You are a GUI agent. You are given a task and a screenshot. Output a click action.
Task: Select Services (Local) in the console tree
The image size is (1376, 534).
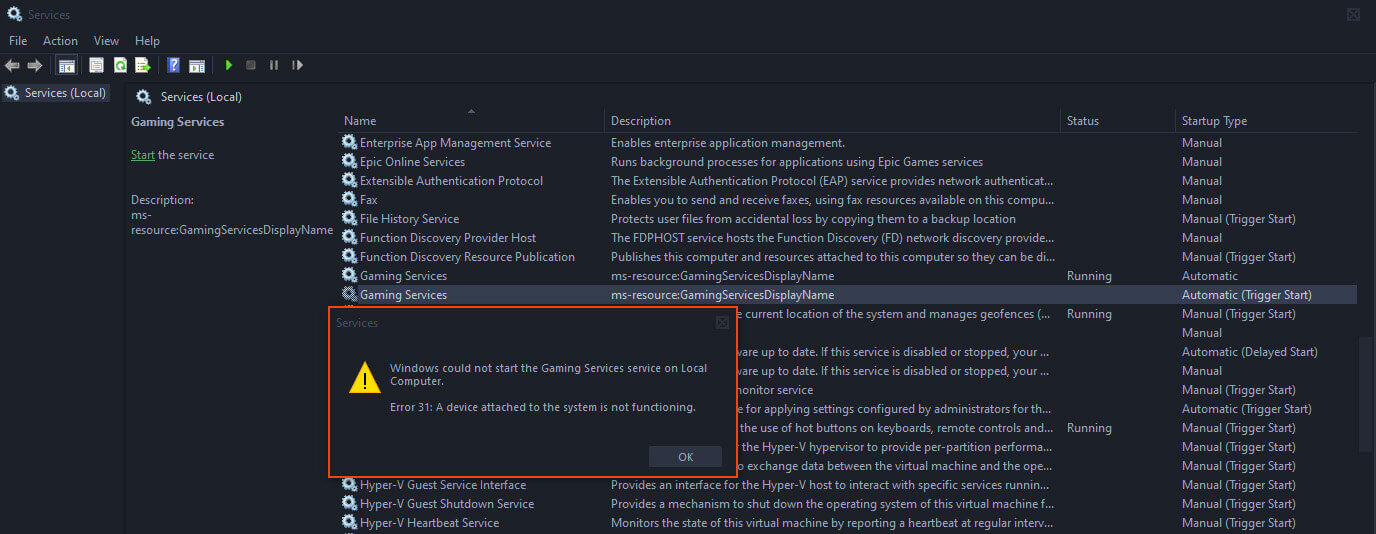(65, 93)
